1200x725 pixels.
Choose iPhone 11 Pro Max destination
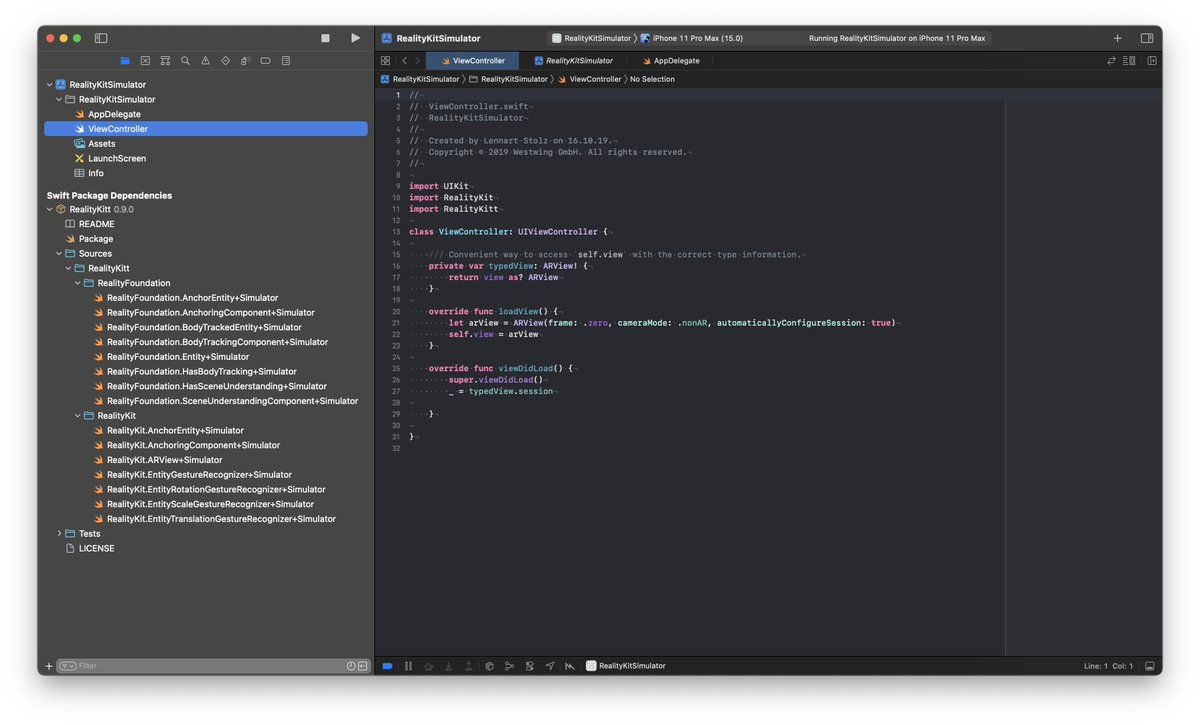point(691,38)
